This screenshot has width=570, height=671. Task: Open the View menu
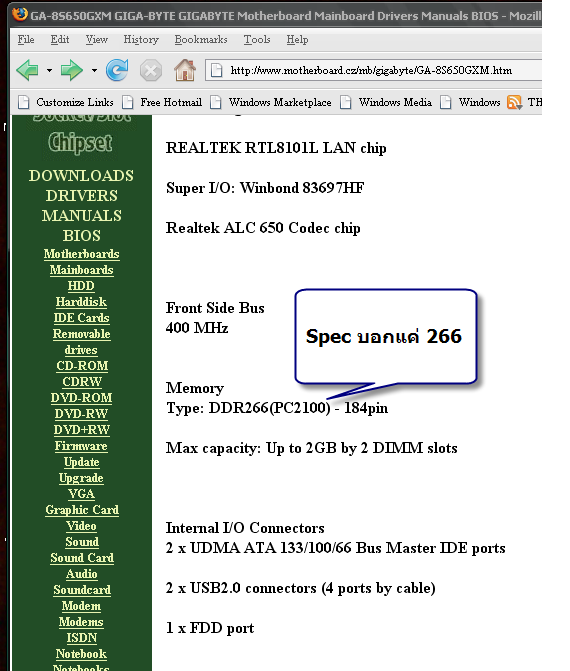coord(96,39)
